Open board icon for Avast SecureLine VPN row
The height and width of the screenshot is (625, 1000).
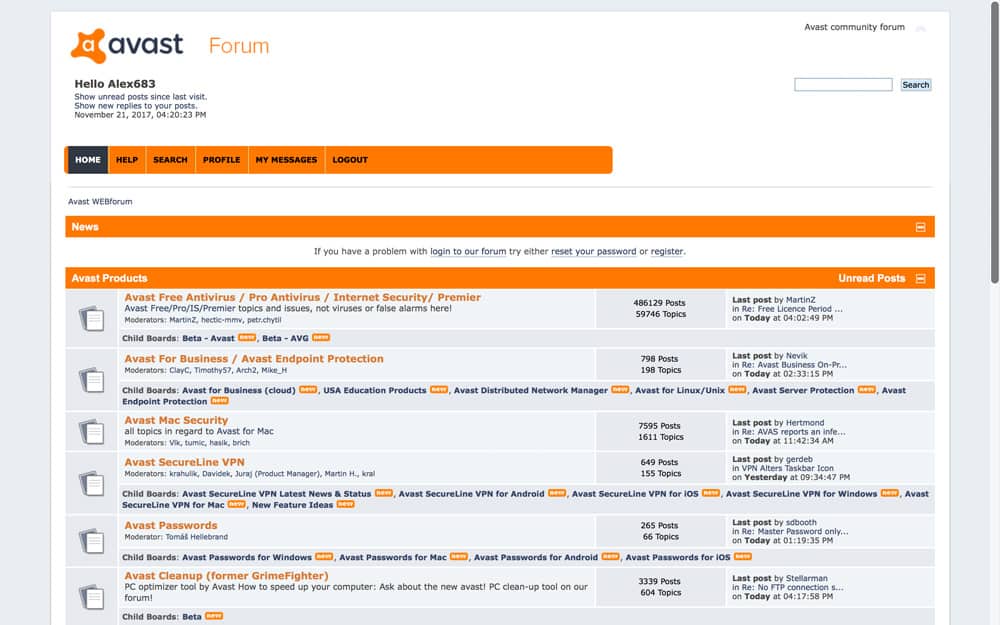click(92, 483)
